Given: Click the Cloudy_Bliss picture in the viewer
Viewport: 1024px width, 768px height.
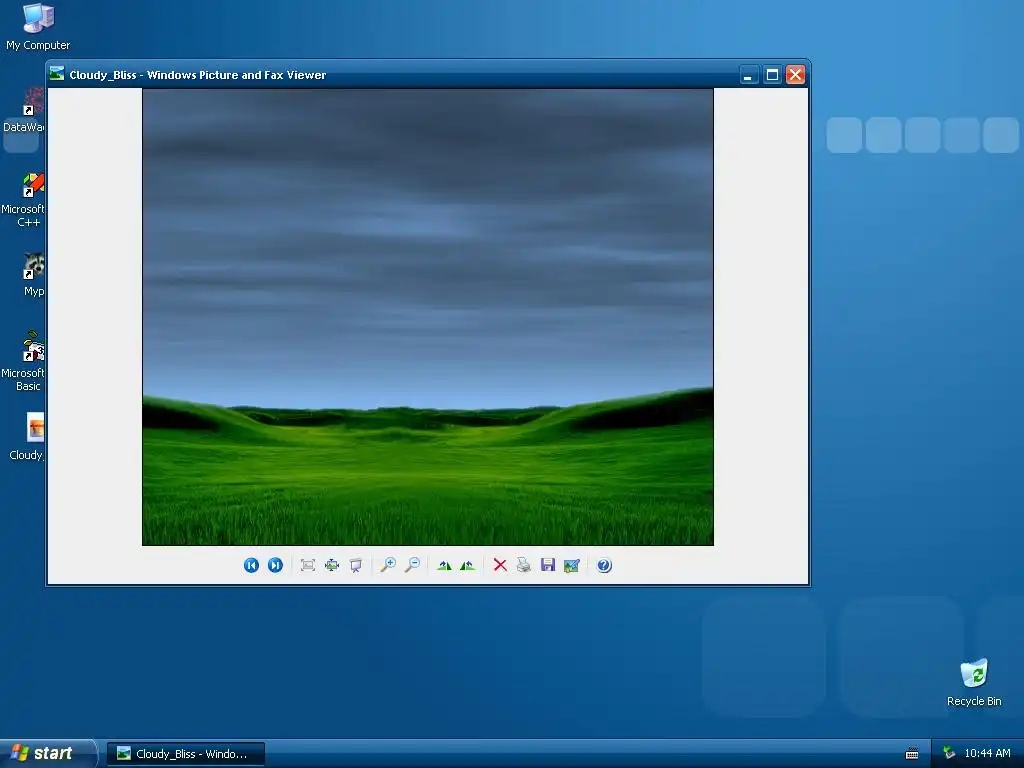Looking at the screenshot, I should (428, 317).
